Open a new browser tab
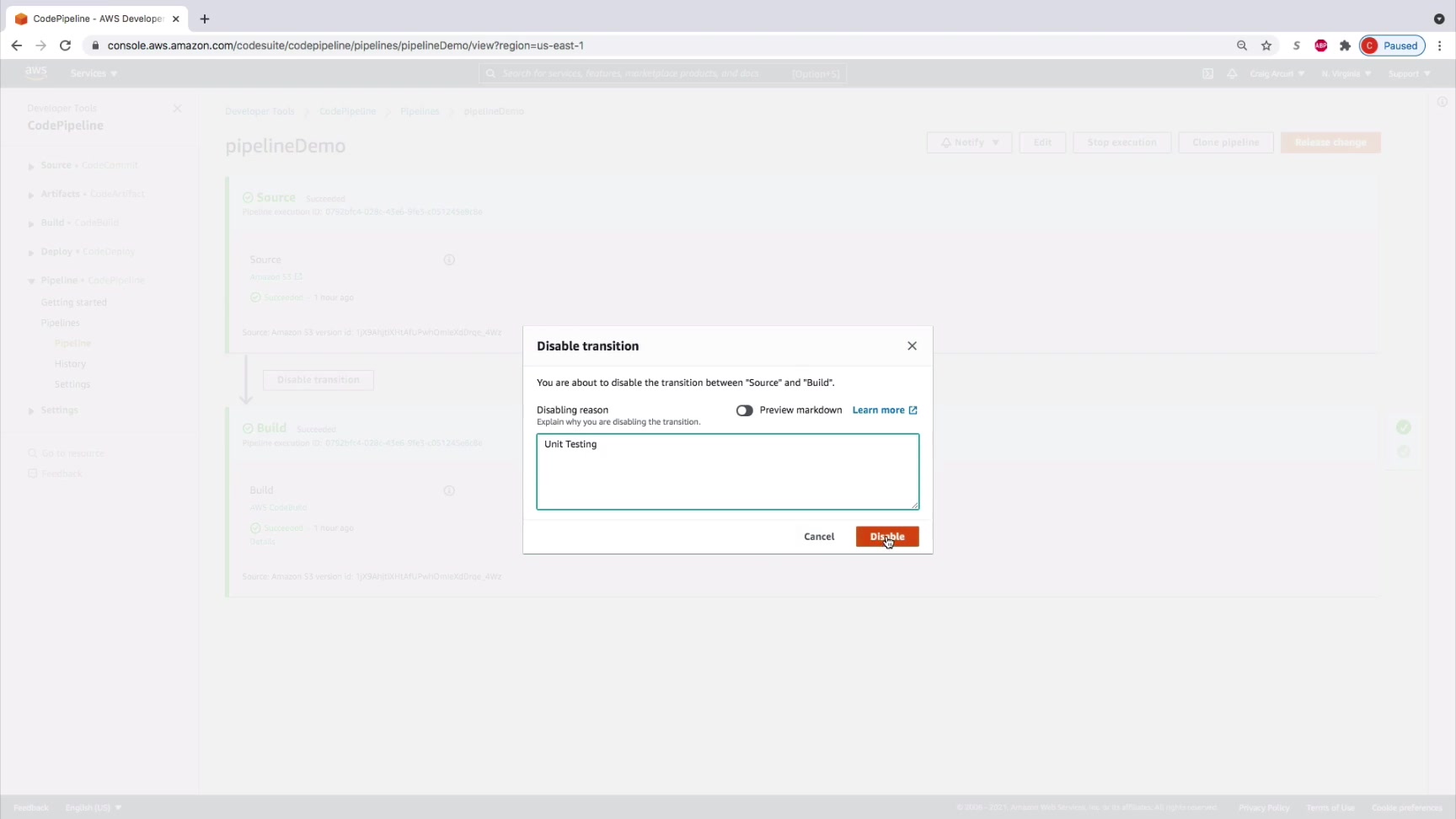 205,19
